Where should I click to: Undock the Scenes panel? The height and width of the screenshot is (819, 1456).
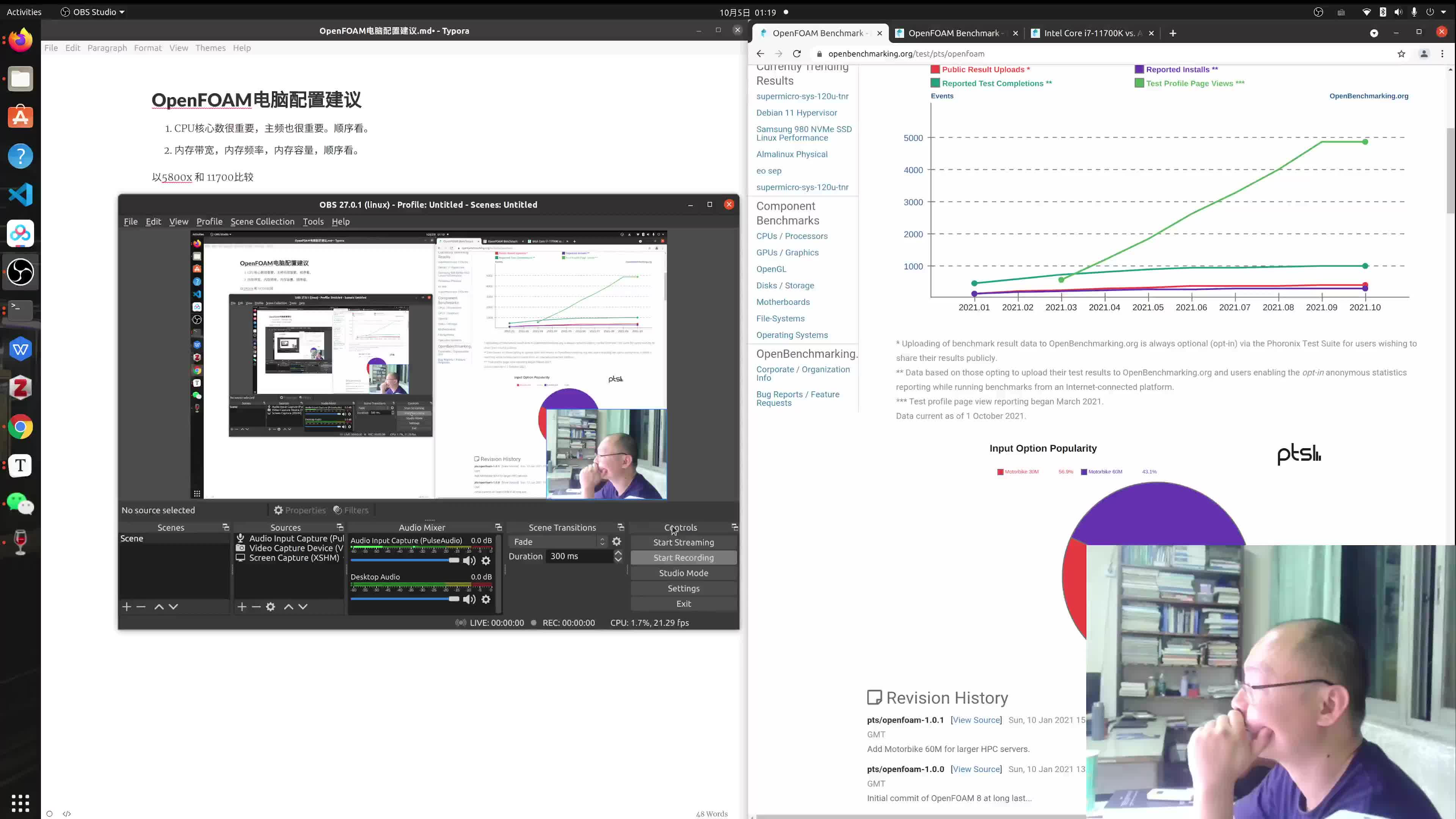(226, 527)
